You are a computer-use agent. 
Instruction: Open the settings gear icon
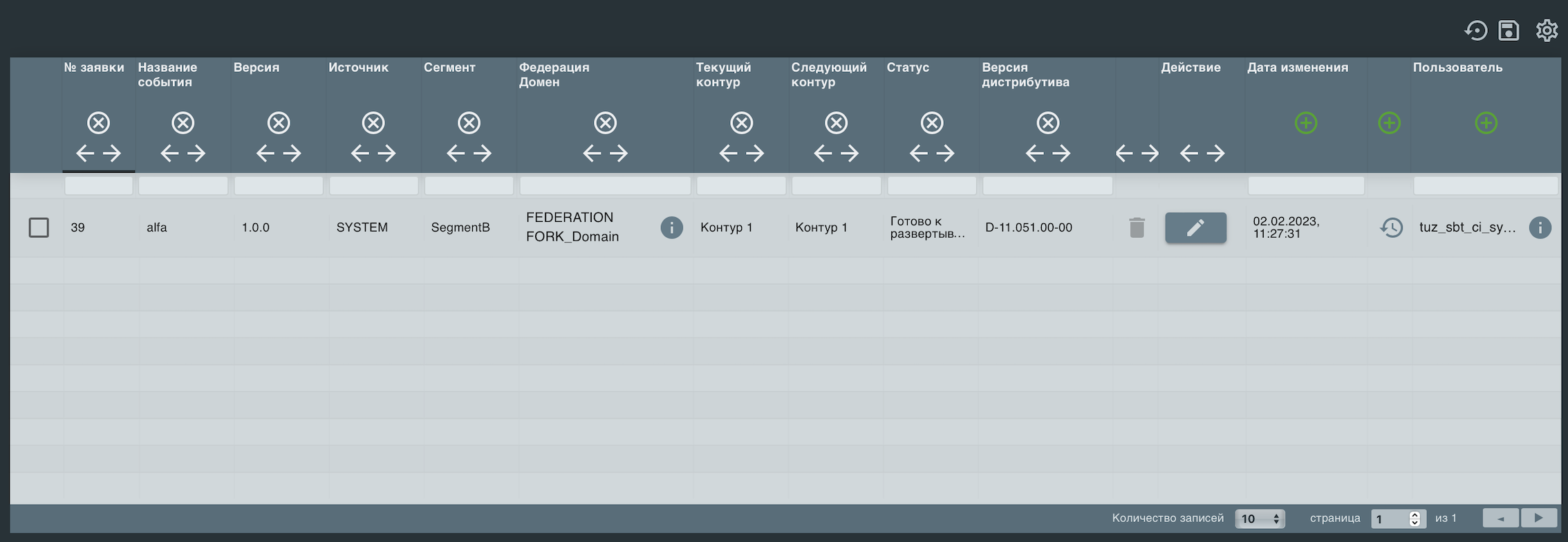pyautogui.click(x=1547, y=30)
